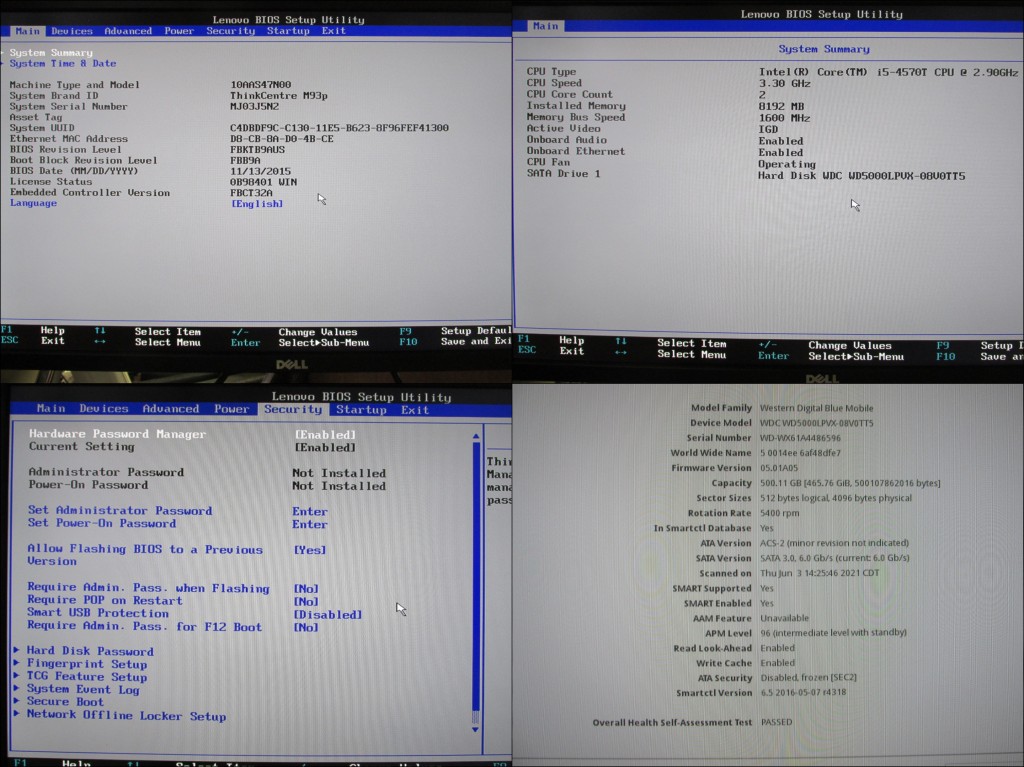Toggle Allow Flashing BIOS to a Previous Version [Yes]
Image resolution: width=1024 pixels, height=767 pixels.
coord(310,550)
